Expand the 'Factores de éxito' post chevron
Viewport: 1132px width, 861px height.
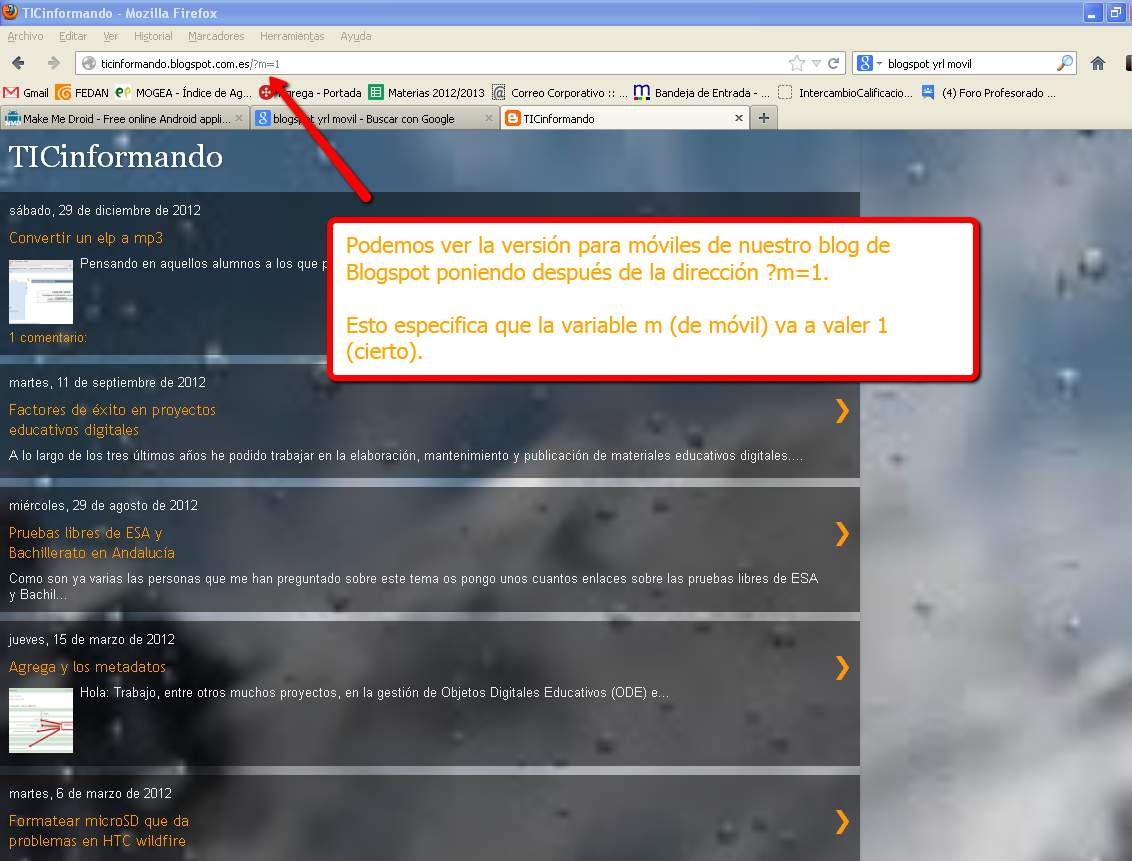842,410
